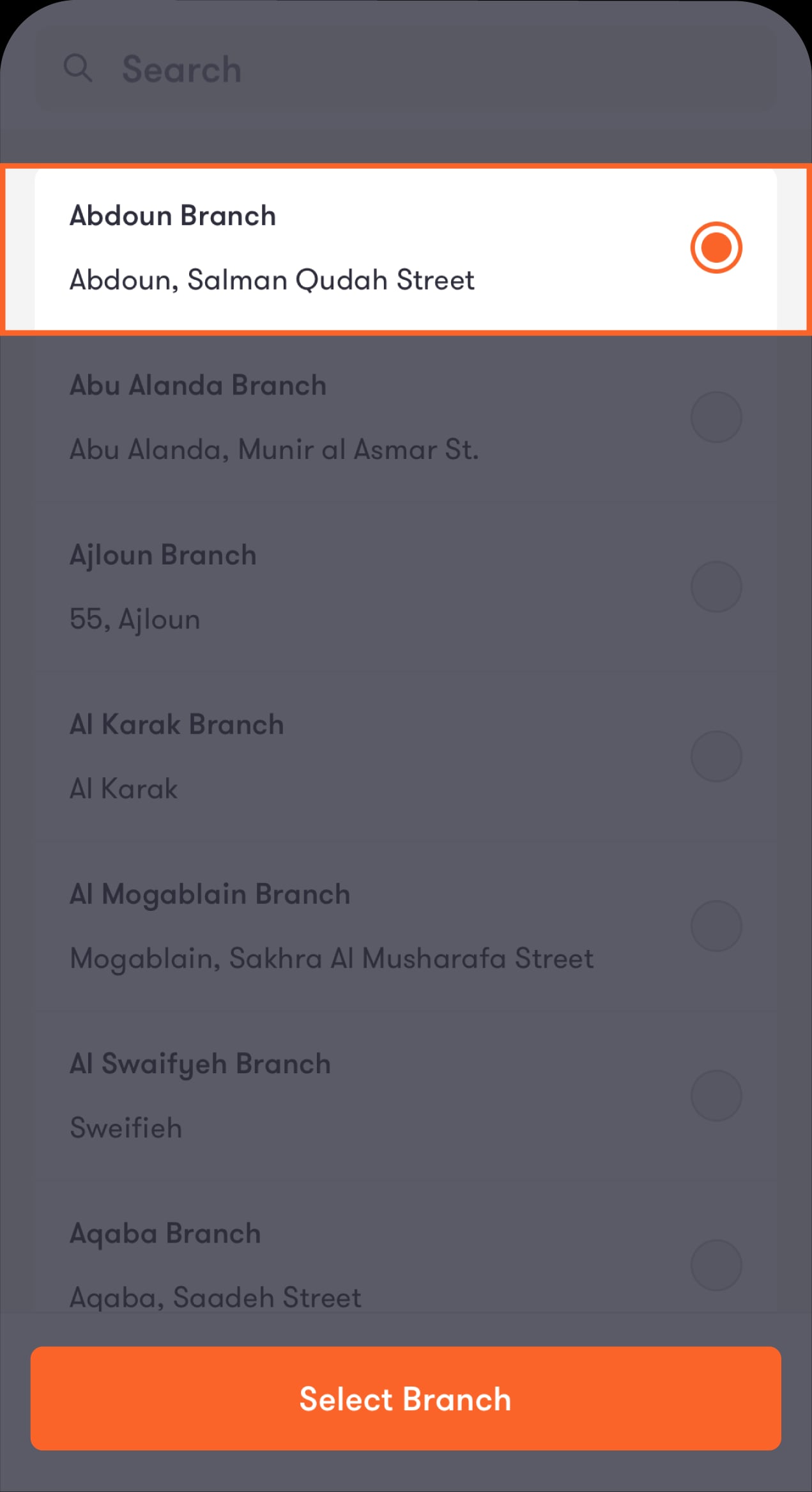Select the Al Mogablain Branch radio button
812x1492 pixels.
click(x=716, y=926)
